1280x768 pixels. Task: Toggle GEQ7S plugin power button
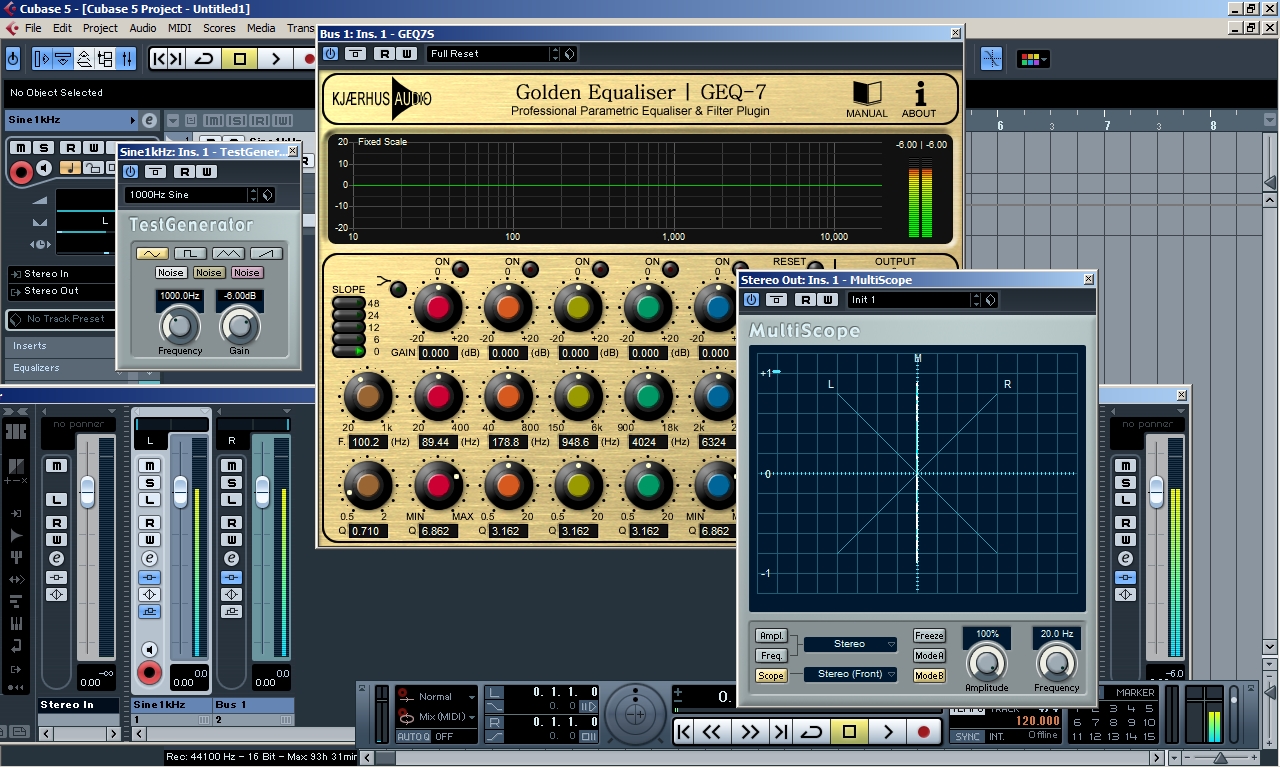(x=330, y=54)
